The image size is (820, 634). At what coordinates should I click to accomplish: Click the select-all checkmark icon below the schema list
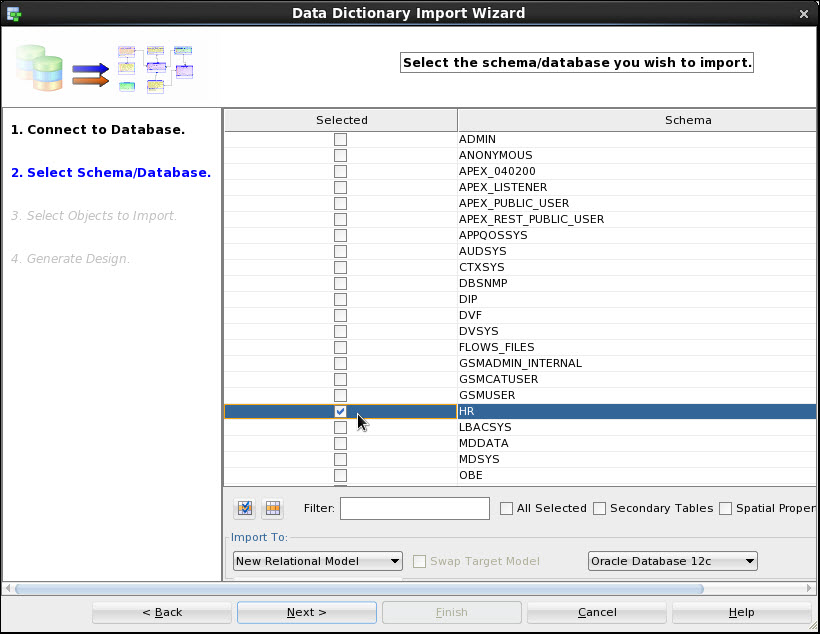pos(244,509)
